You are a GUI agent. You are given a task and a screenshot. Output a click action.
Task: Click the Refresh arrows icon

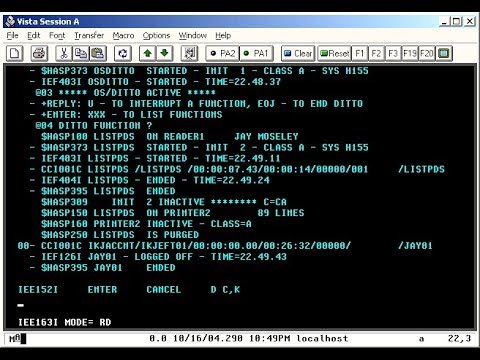pyautogui.click(x=123, y=53)
